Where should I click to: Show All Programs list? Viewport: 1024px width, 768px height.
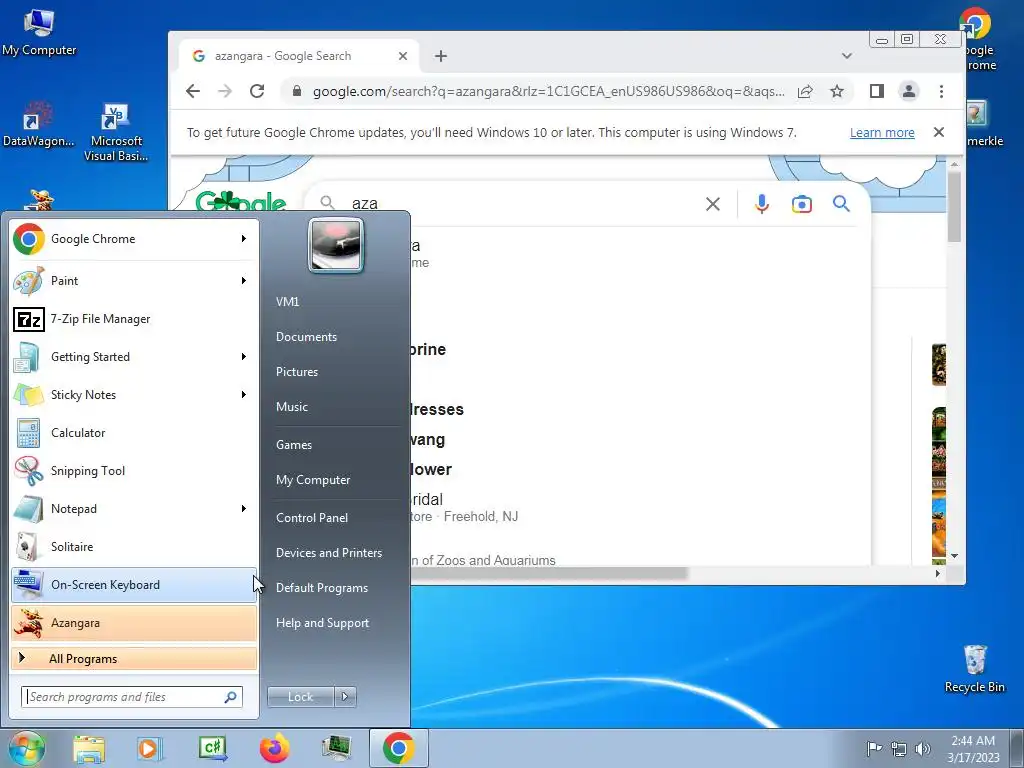pos(134,658)
